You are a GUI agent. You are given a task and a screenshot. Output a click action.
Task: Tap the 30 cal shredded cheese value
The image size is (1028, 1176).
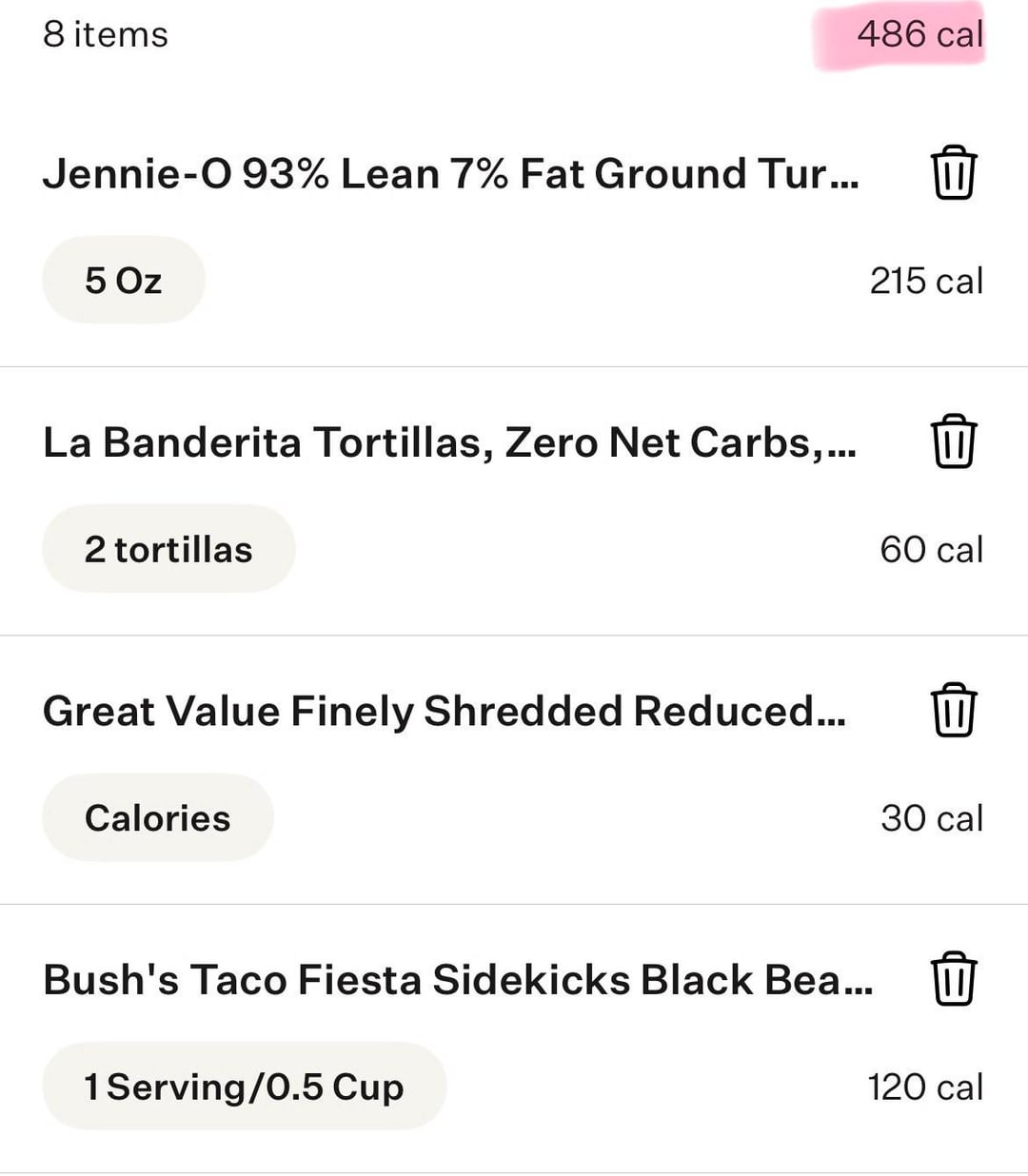931,818
